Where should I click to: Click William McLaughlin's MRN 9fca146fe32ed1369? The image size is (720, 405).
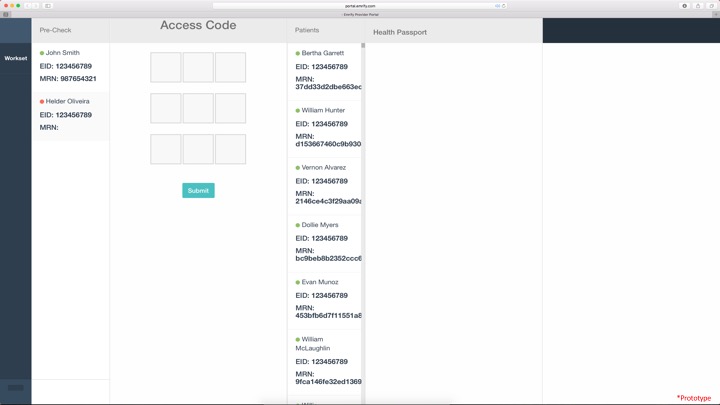(x=328, y=378)
